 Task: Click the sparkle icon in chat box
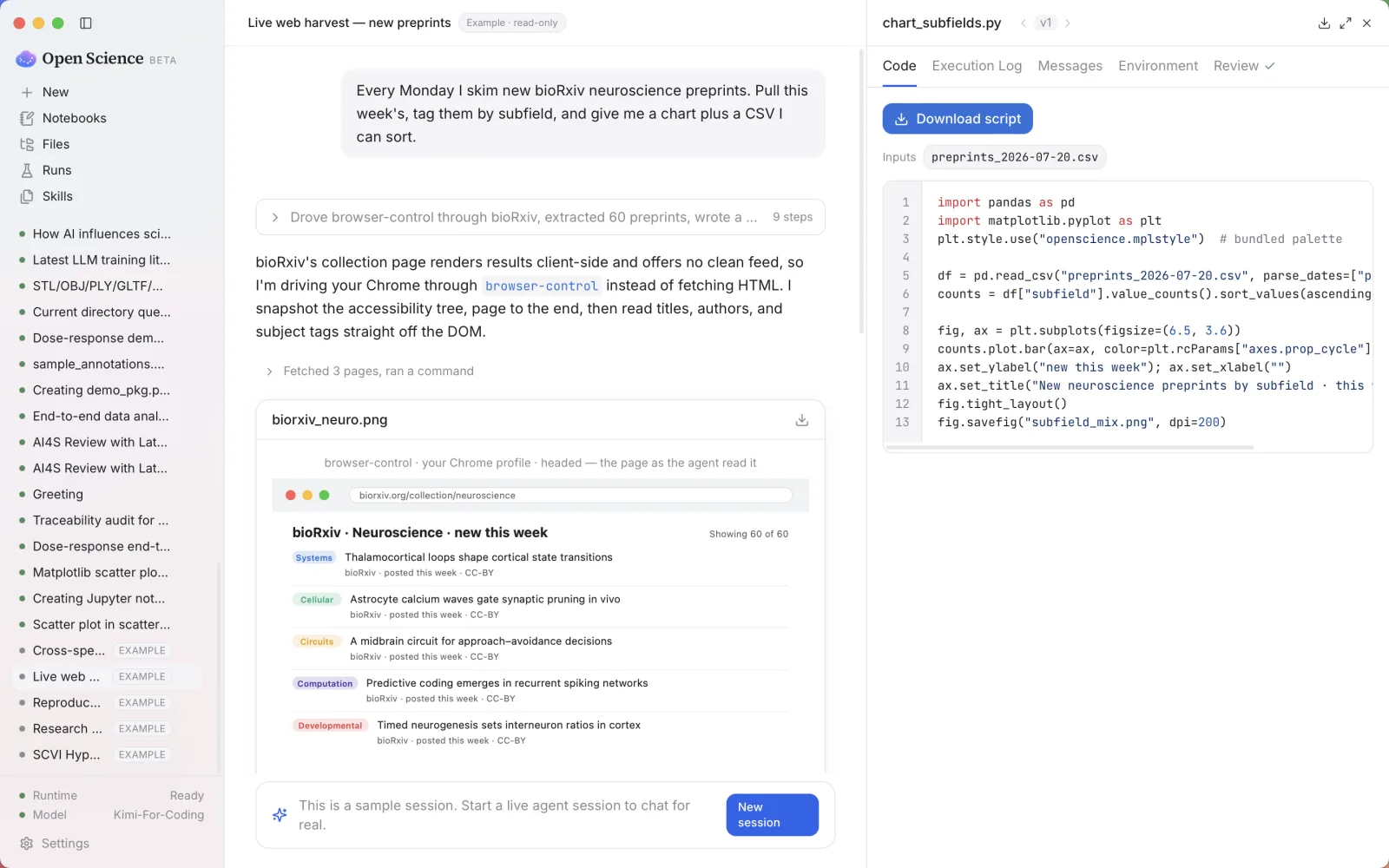[x=280, y=815]
